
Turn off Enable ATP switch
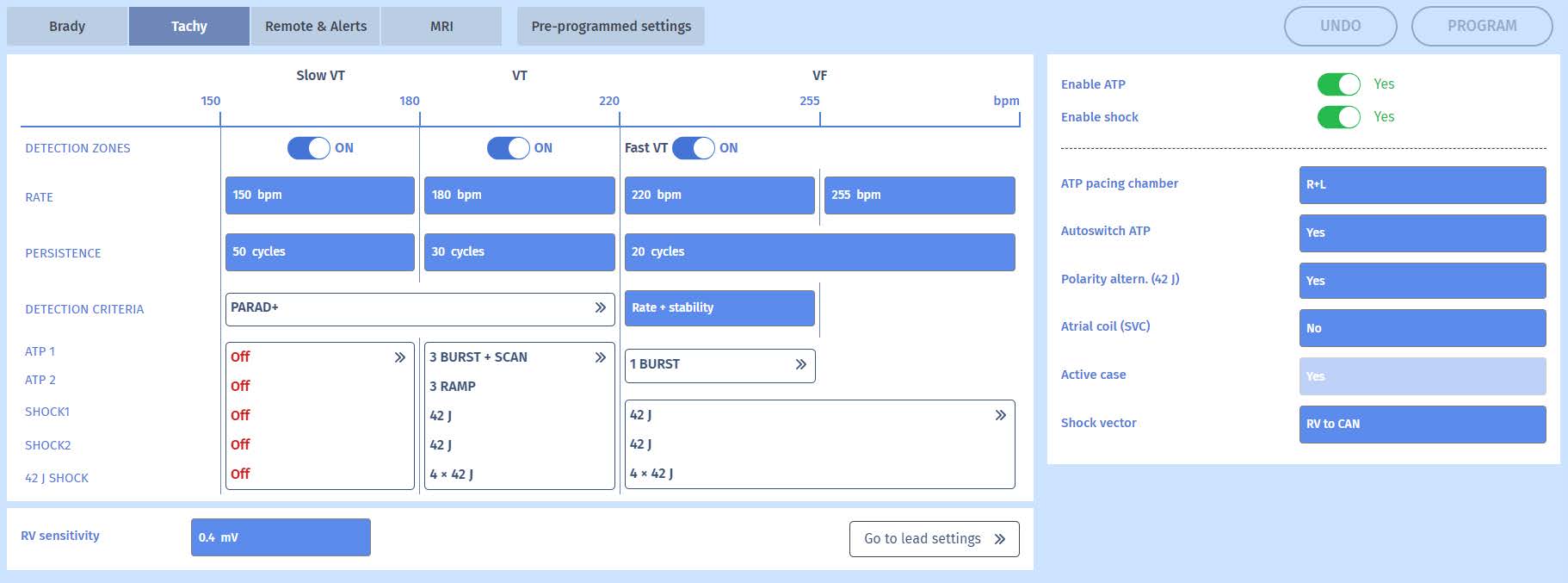tap(1338, 84)
